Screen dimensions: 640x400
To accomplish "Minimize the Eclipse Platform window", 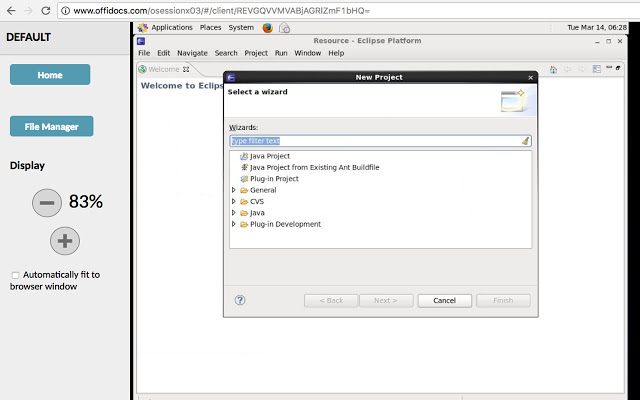I will pos(598,41).
